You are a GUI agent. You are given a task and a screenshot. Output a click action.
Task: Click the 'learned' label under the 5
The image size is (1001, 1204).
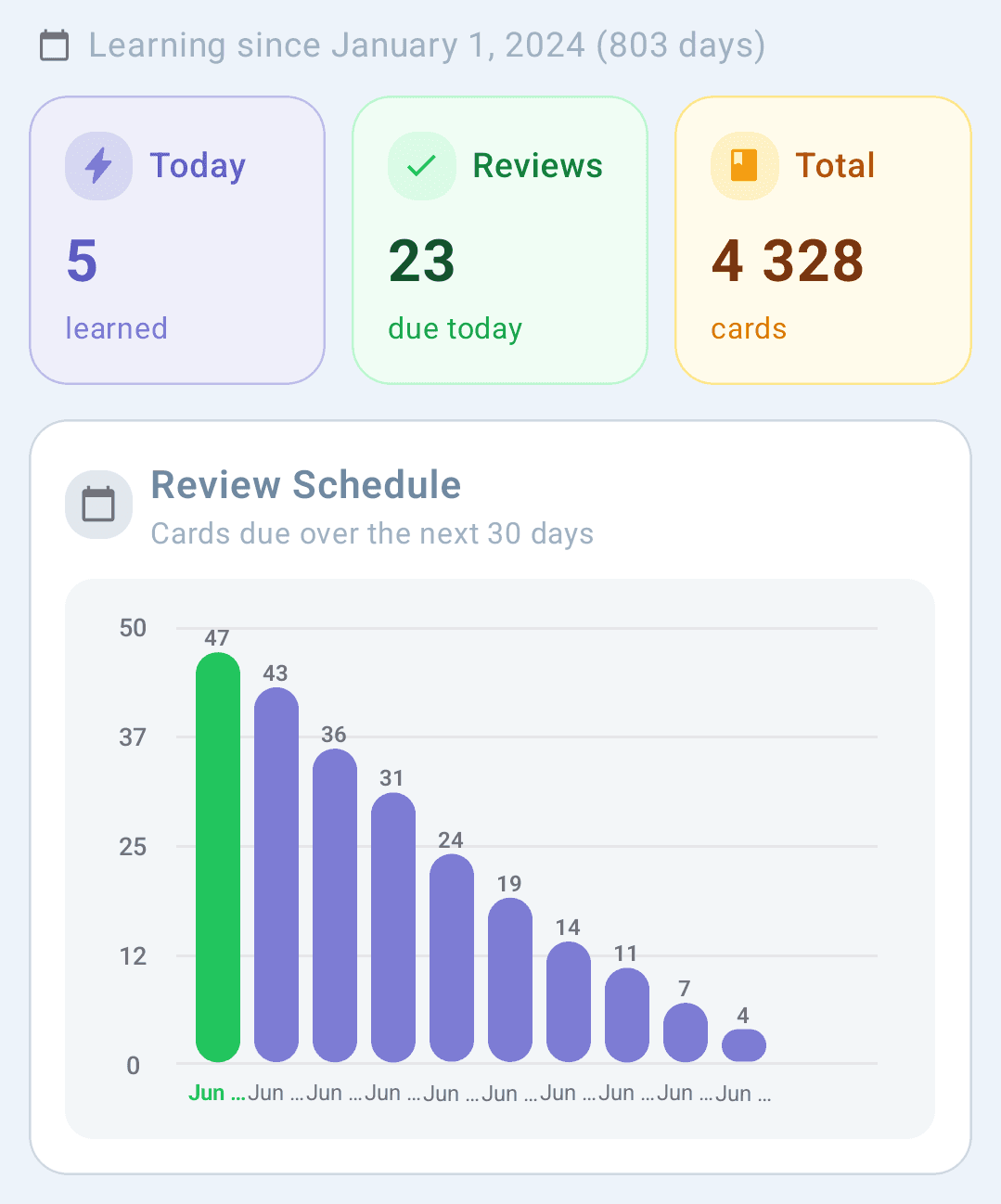(116, 327)
